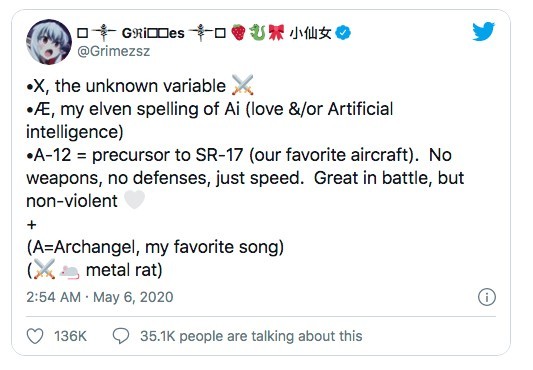
Task: Open the anime avatar profile picture
Action: pos(49,41)
